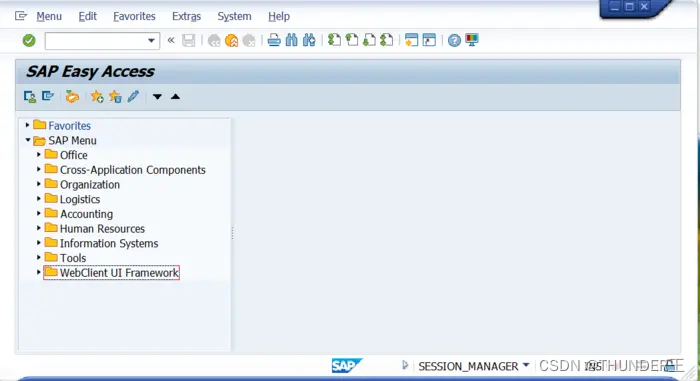
Task: Click the Previous Page icon
Action: [x=352, y=40]
